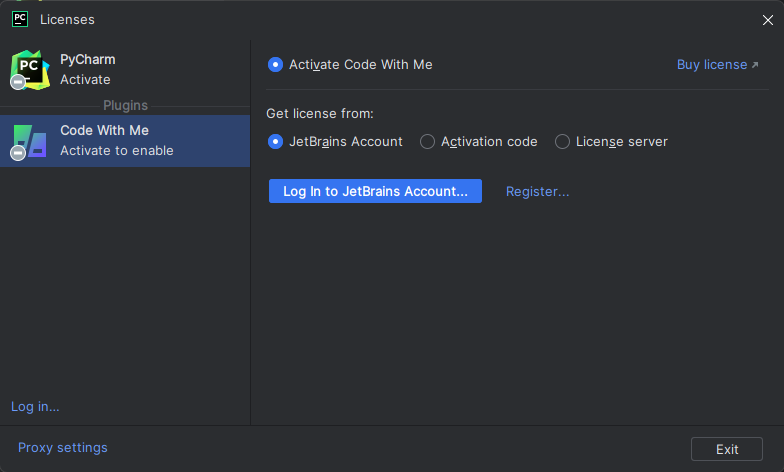Click the Plugins section header

tap(125, 105)
